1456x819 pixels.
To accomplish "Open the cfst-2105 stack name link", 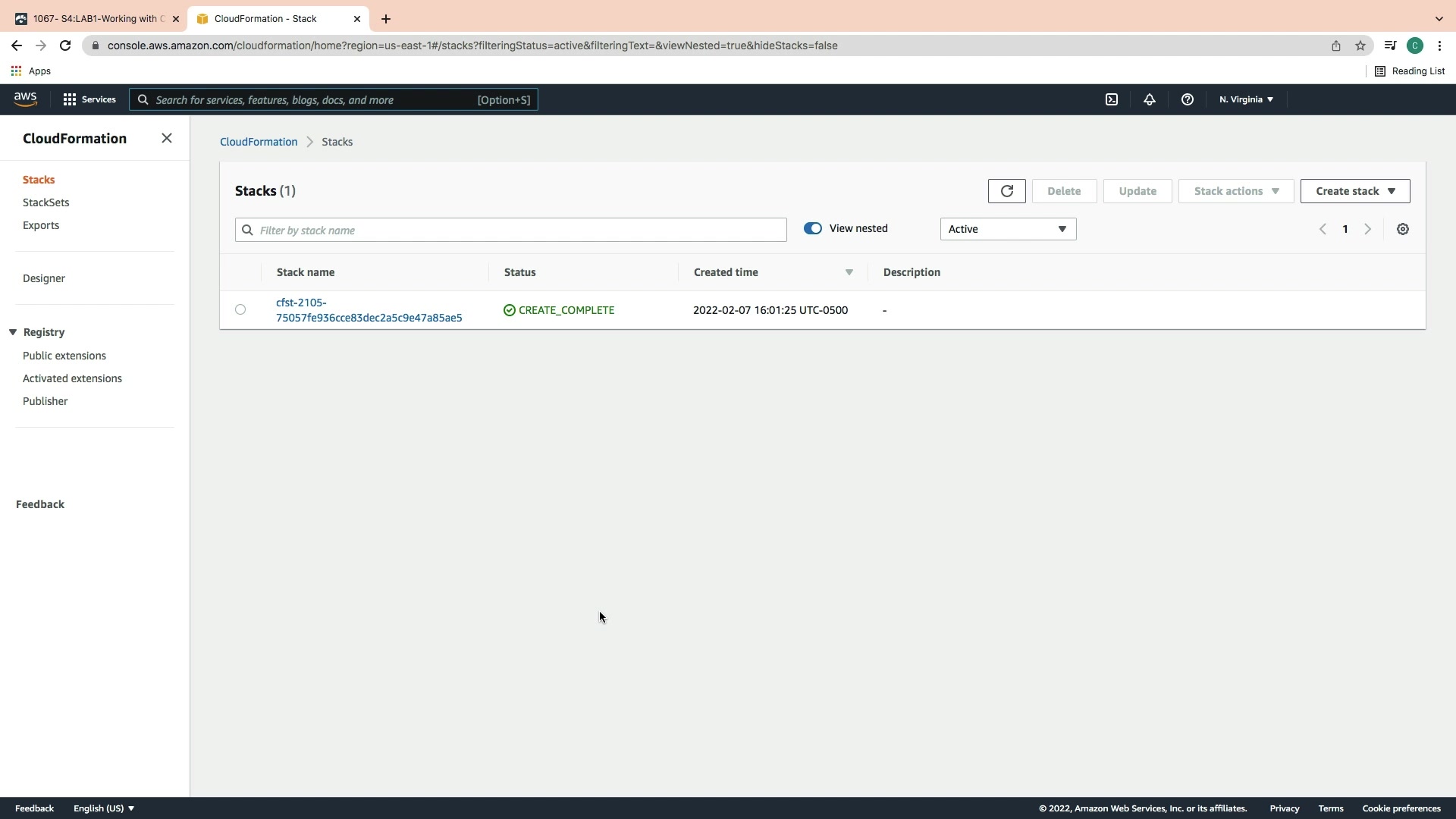I will pos(369,310).
